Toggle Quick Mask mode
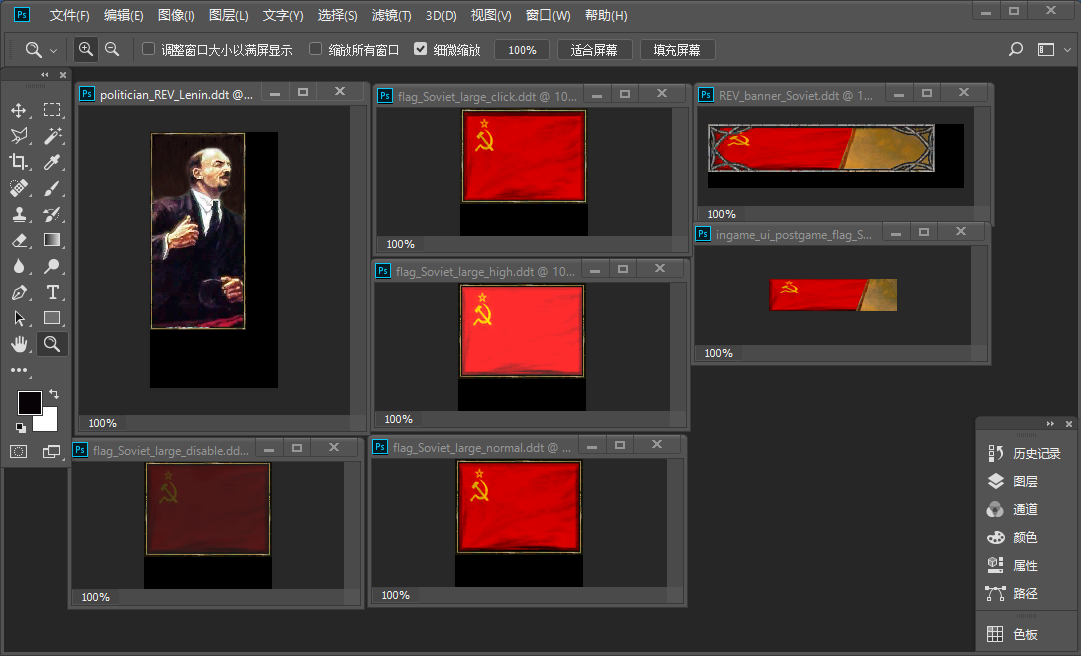This screenshot has height=656, width=1081. (19, 451)
